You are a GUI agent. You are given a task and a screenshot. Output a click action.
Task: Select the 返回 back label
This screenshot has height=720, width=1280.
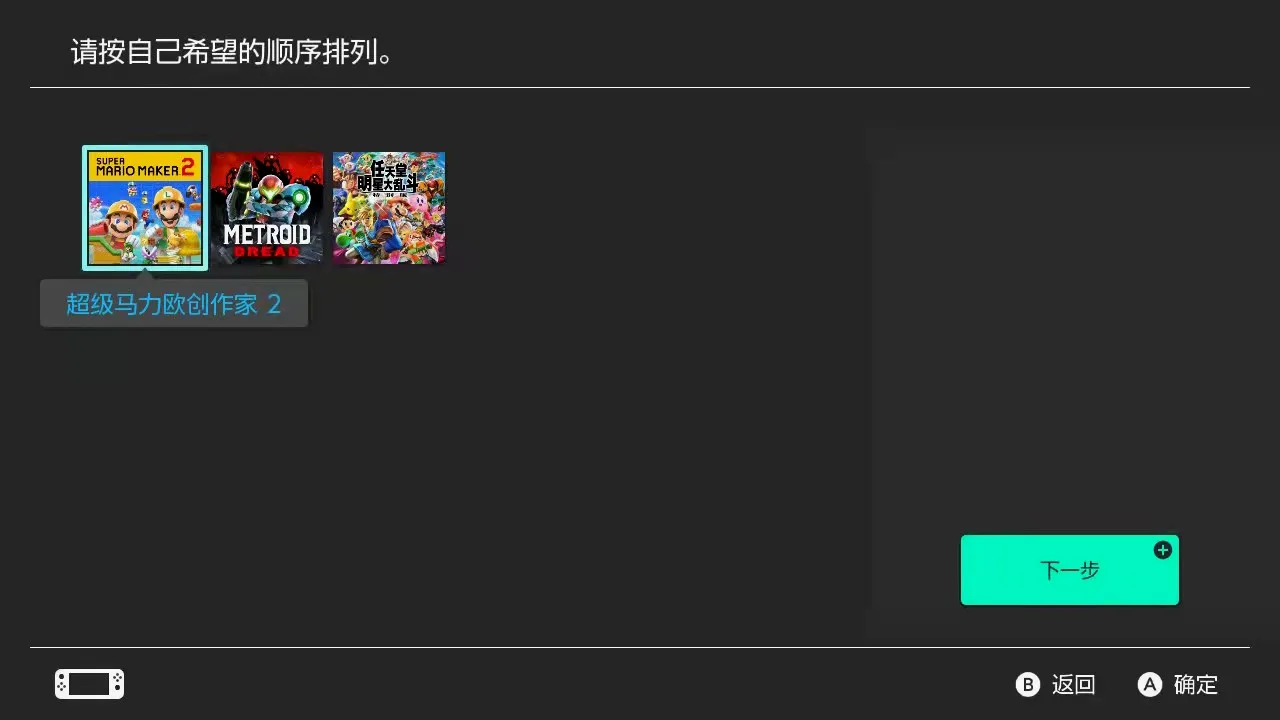(x=1074, y=685)
